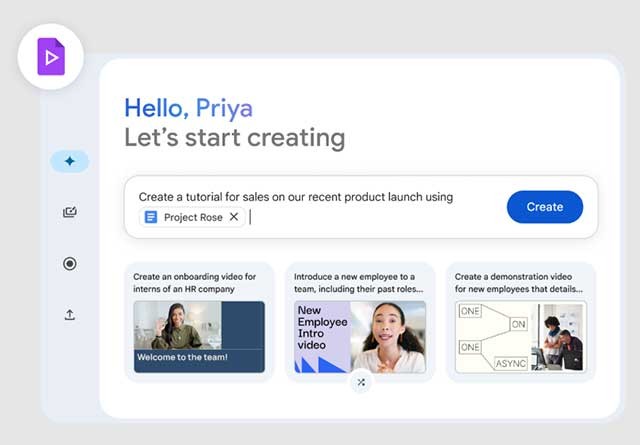Screen dimensions: 640x445
Task: Click the Docs icon in Project Rose chip
Action: point(151,217)
